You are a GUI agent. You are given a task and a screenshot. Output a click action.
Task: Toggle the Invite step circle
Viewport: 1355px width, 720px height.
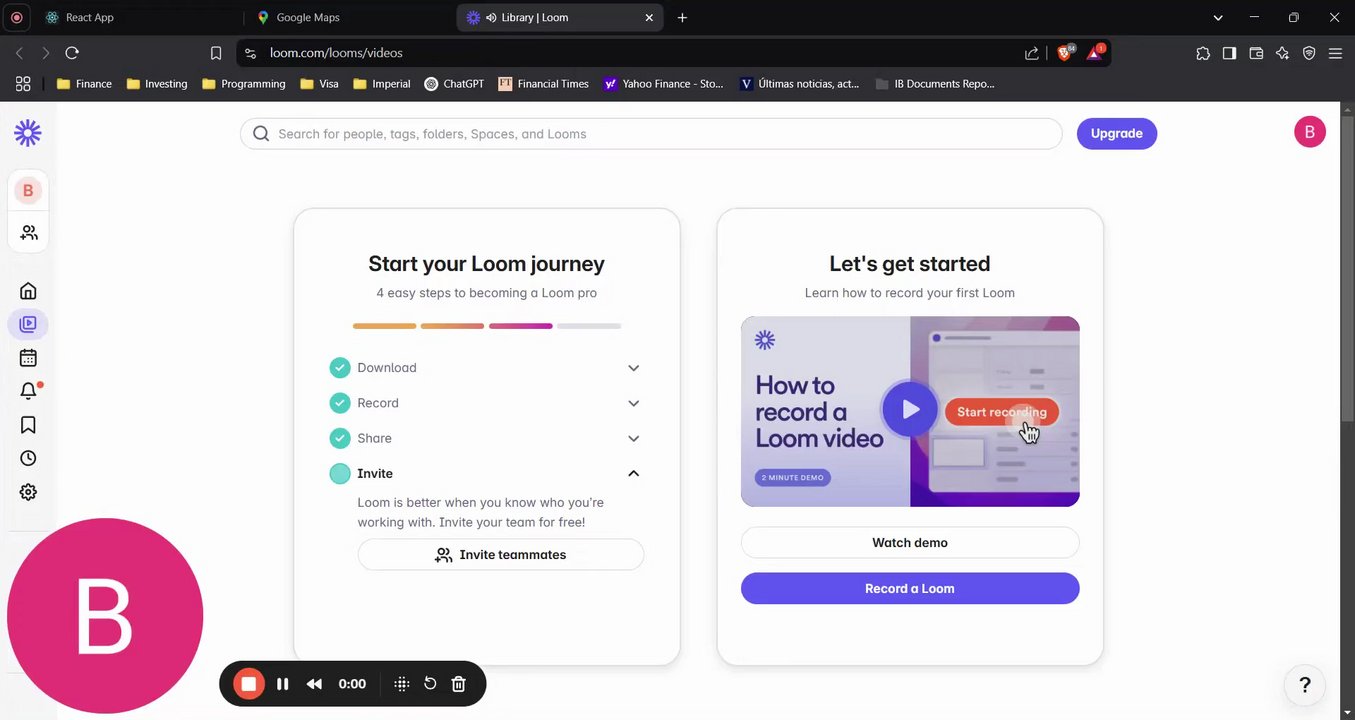340,473
